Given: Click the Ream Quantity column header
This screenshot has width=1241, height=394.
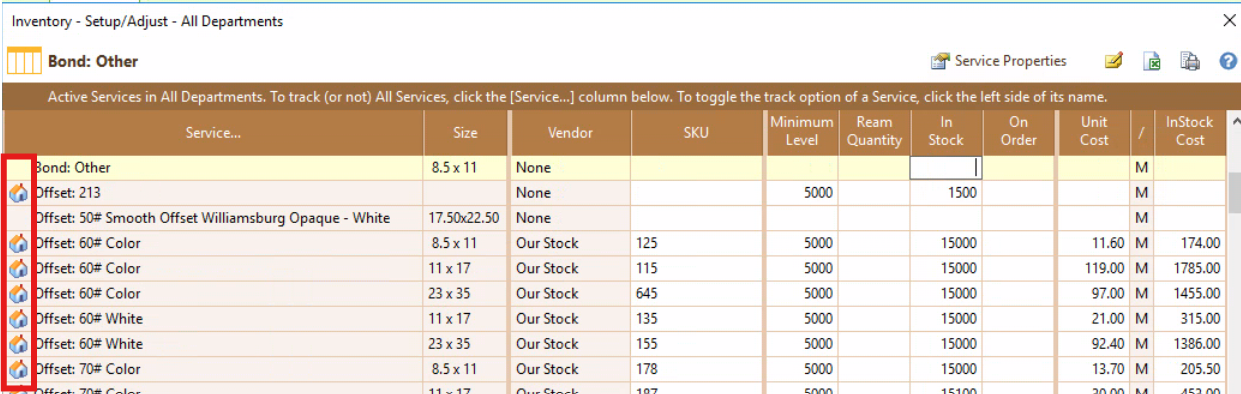Looking at the screenshot, I should click(x=874, y=132).
